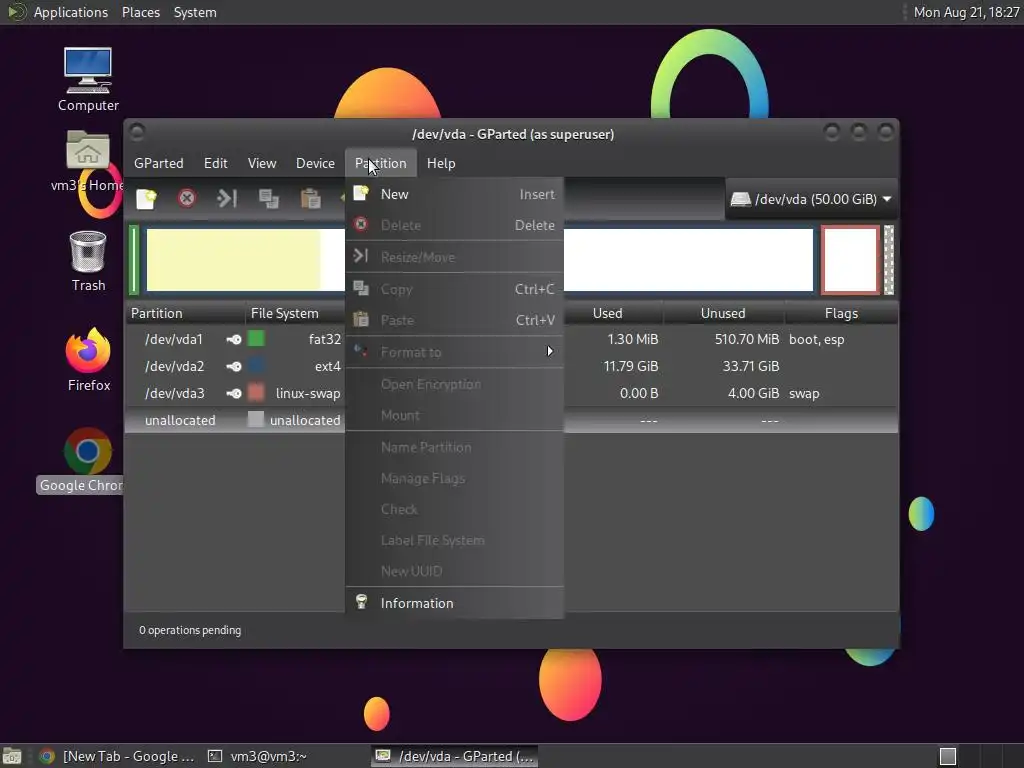The height and width of the screenshot is (768, 1024).
Task: Click the show desktop icon in bottom panel
Action: pos(12,756)
